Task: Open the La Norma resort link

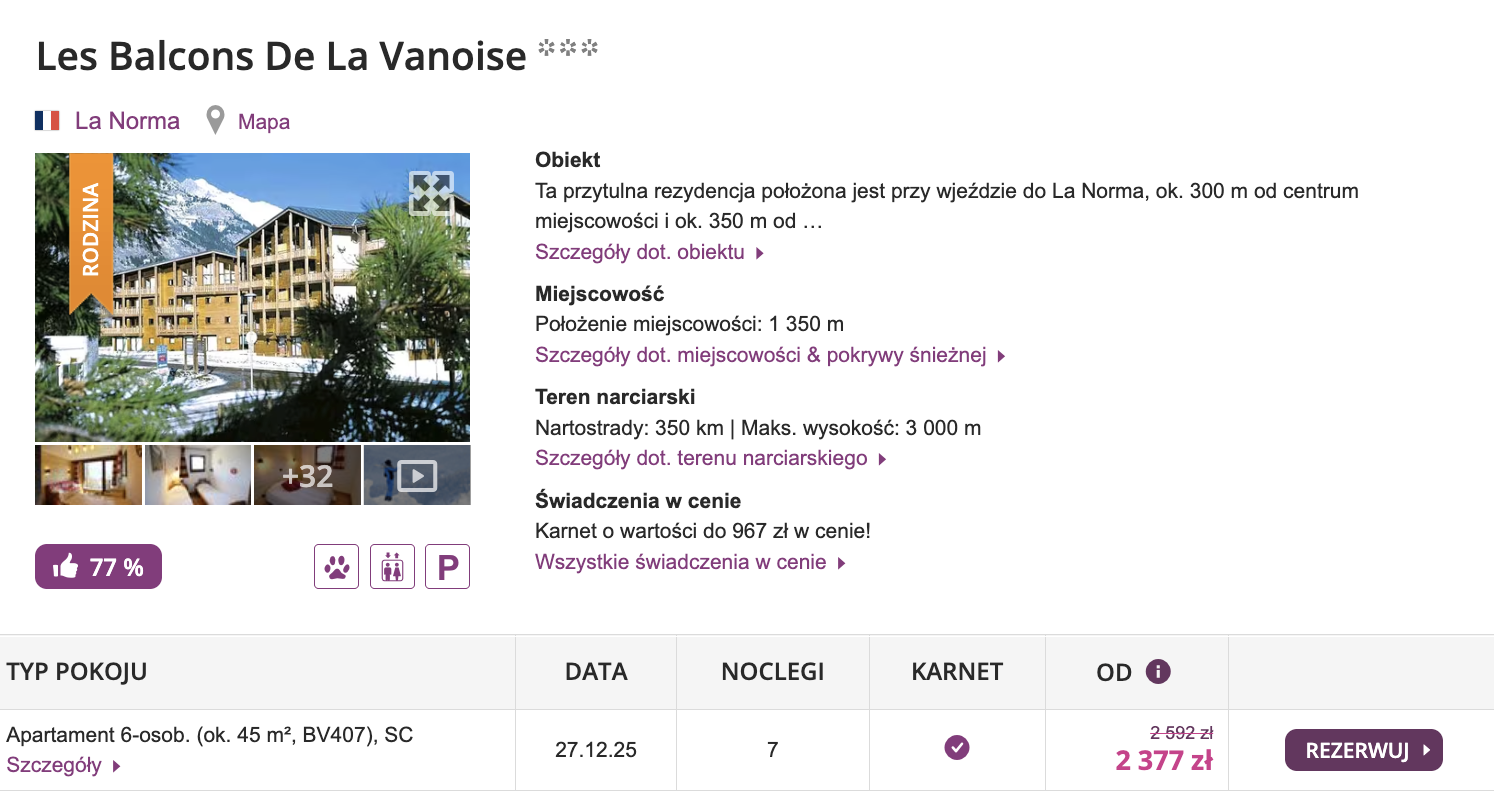Action: (x=127, y=122)
